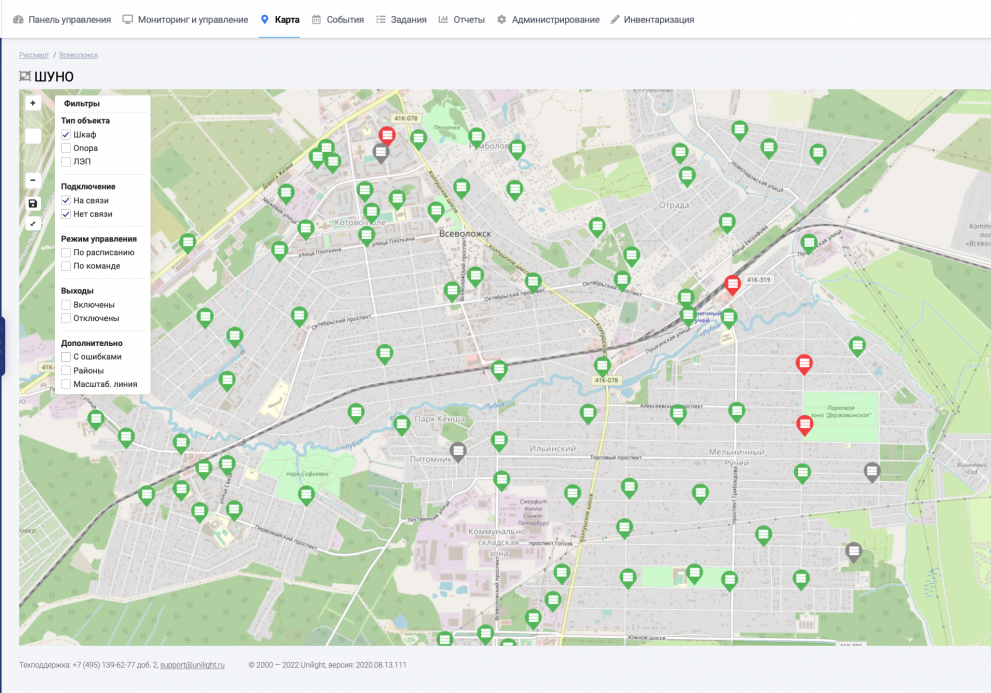Select red marker in Парковая зона Державинская
991x693 pixels.
[804, 424]
